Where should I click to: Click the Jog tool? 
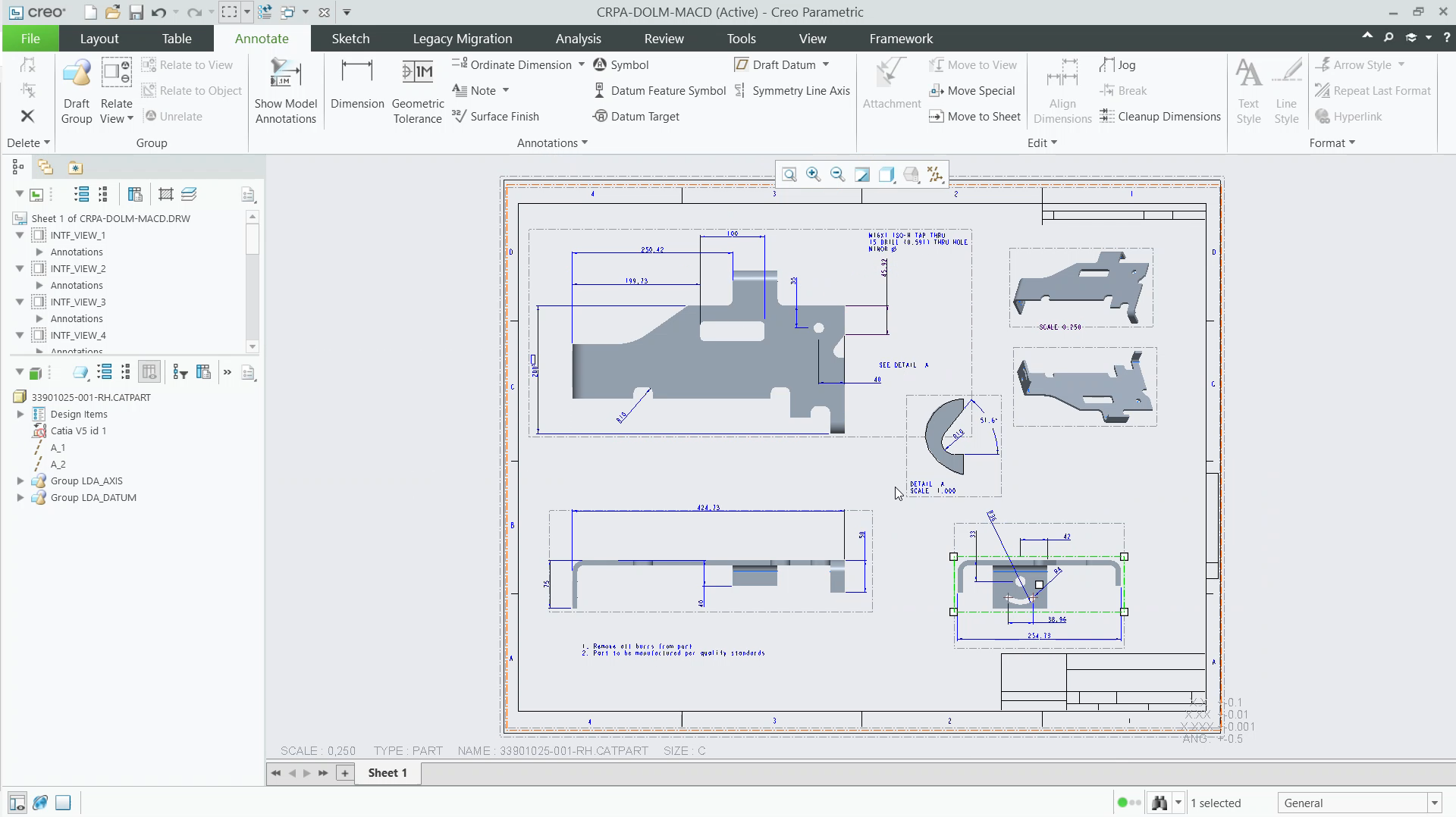pyautogui.click(x=1118, y=64)
